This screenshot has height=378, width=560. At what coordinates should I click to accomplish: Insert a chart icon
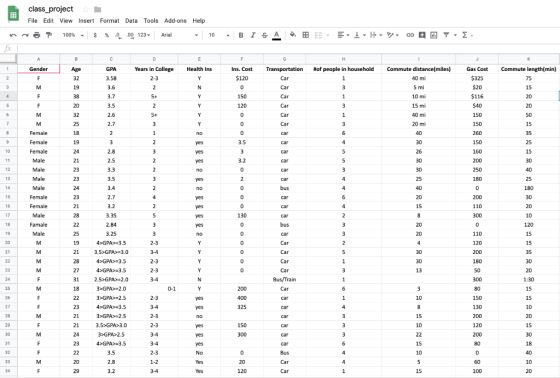[434, 35]
